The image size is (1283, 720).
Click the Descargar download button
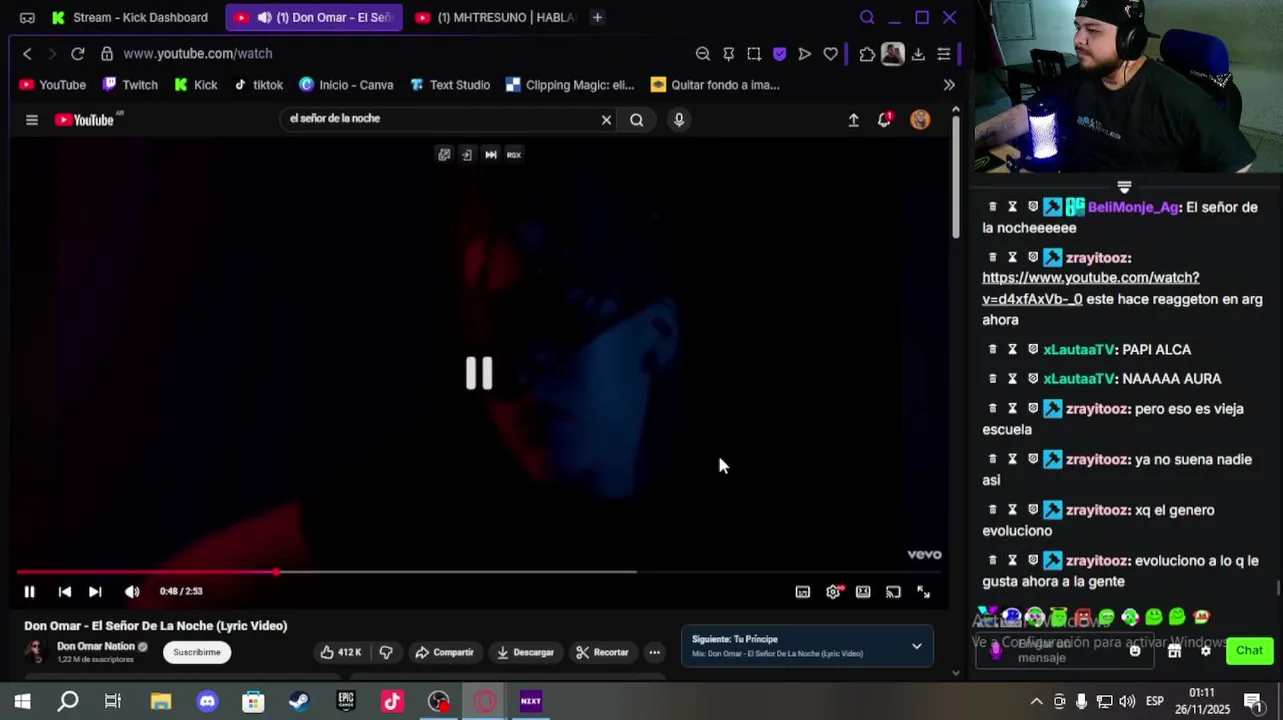(525, 652)
